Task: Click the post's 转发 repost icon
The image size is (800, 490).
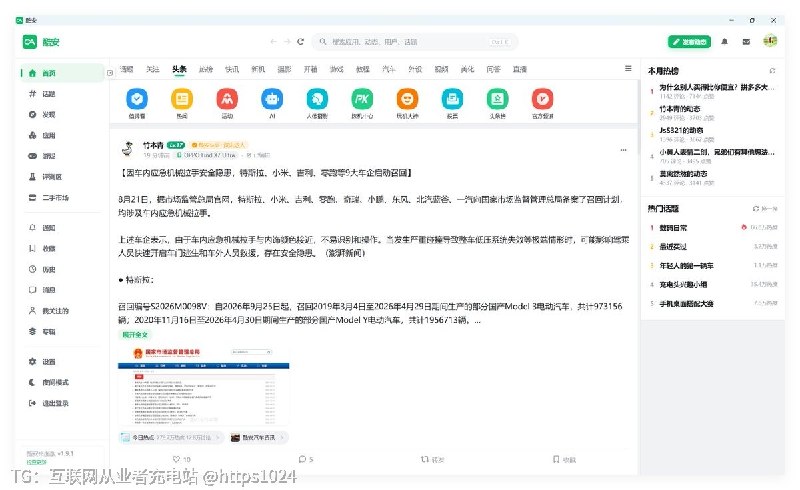Action: click(x=432, y=459)
